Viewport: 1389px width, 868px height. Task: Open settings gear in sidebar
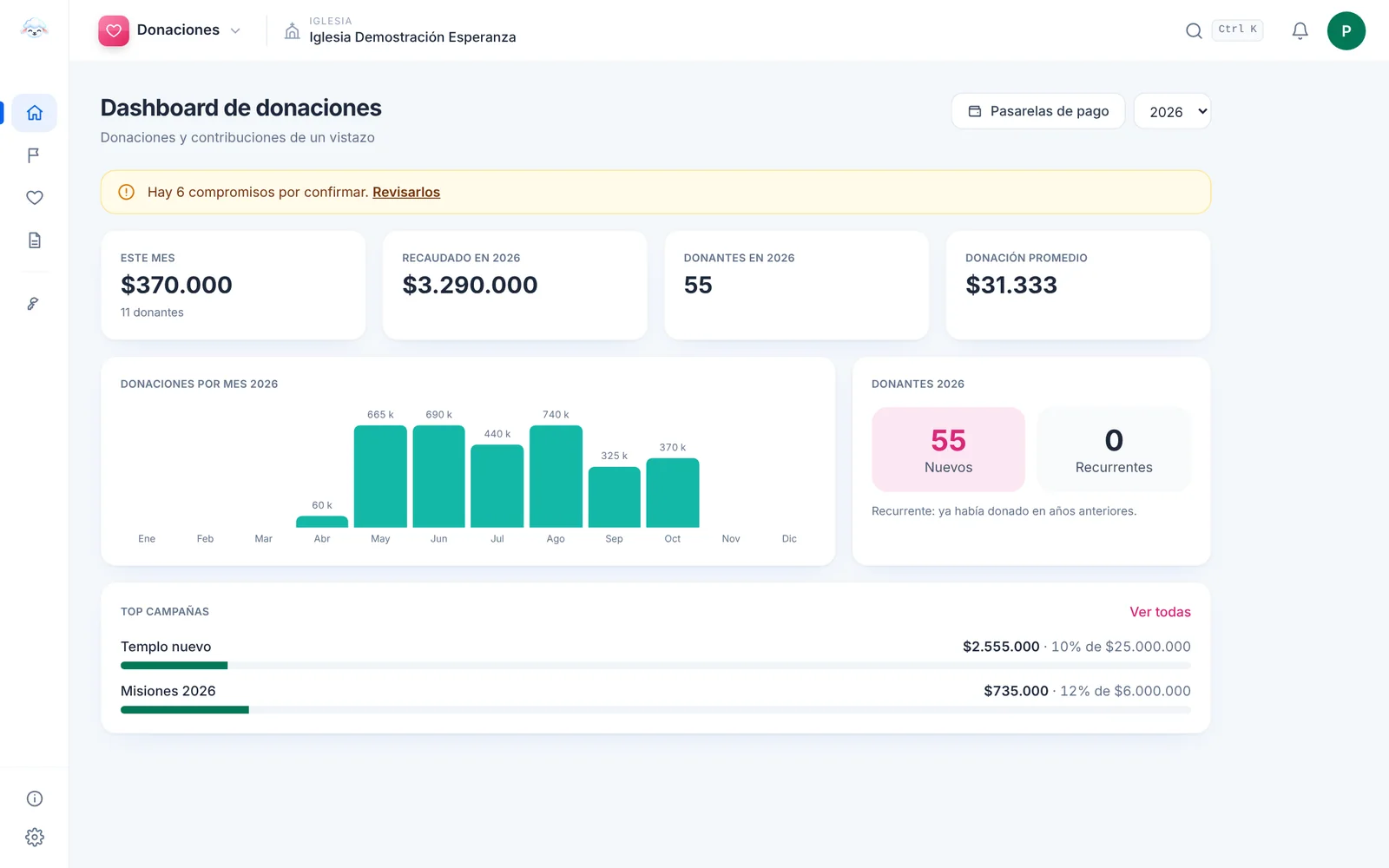pos(35,838)
